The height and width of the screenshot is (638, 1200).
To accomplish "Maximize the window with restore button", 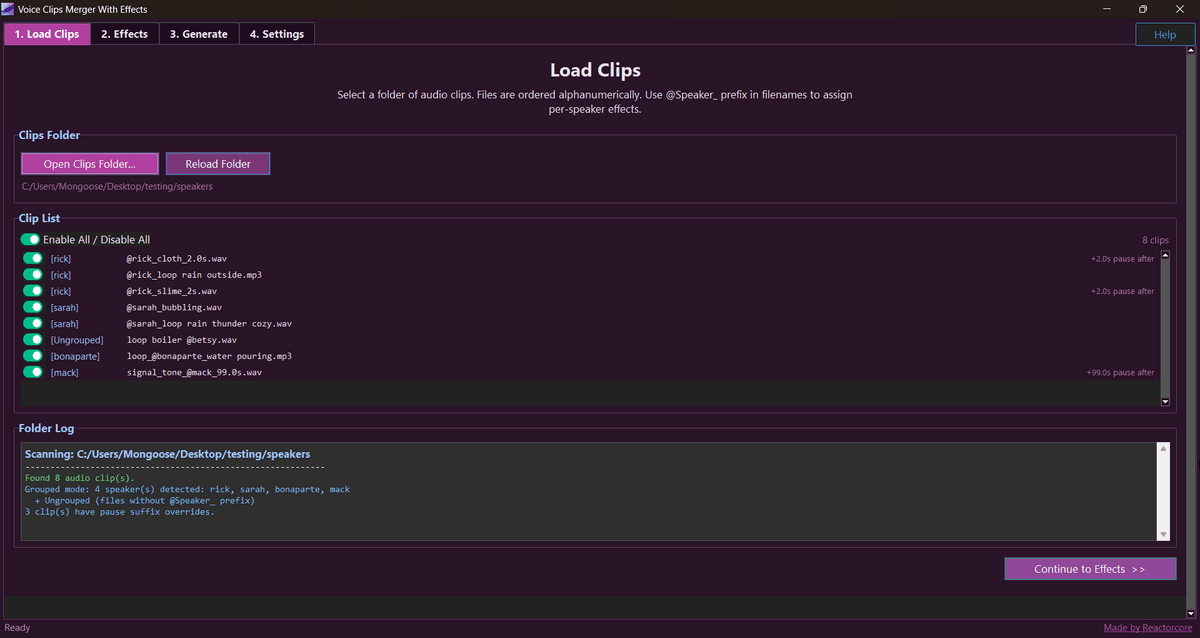I will click(x=1142, y=8).
